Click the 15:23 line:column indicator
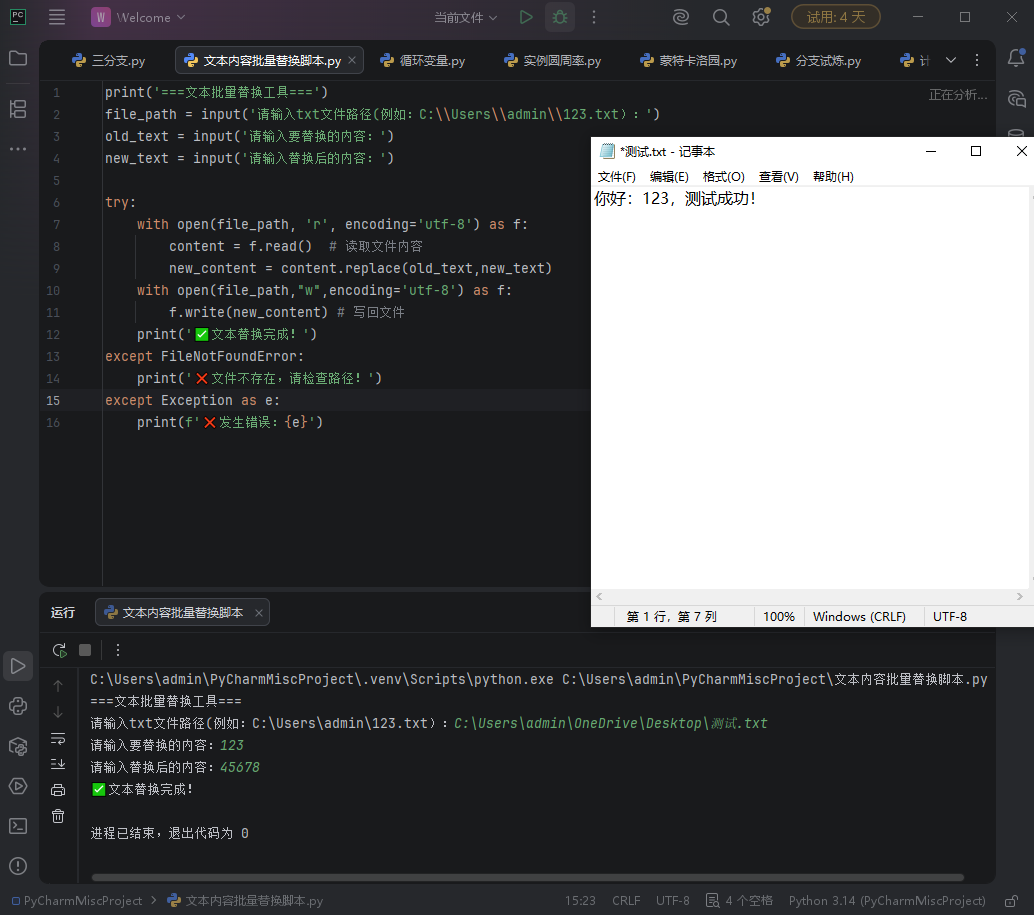This screenshot has height=915, width=1034. [x=580, y=900]
